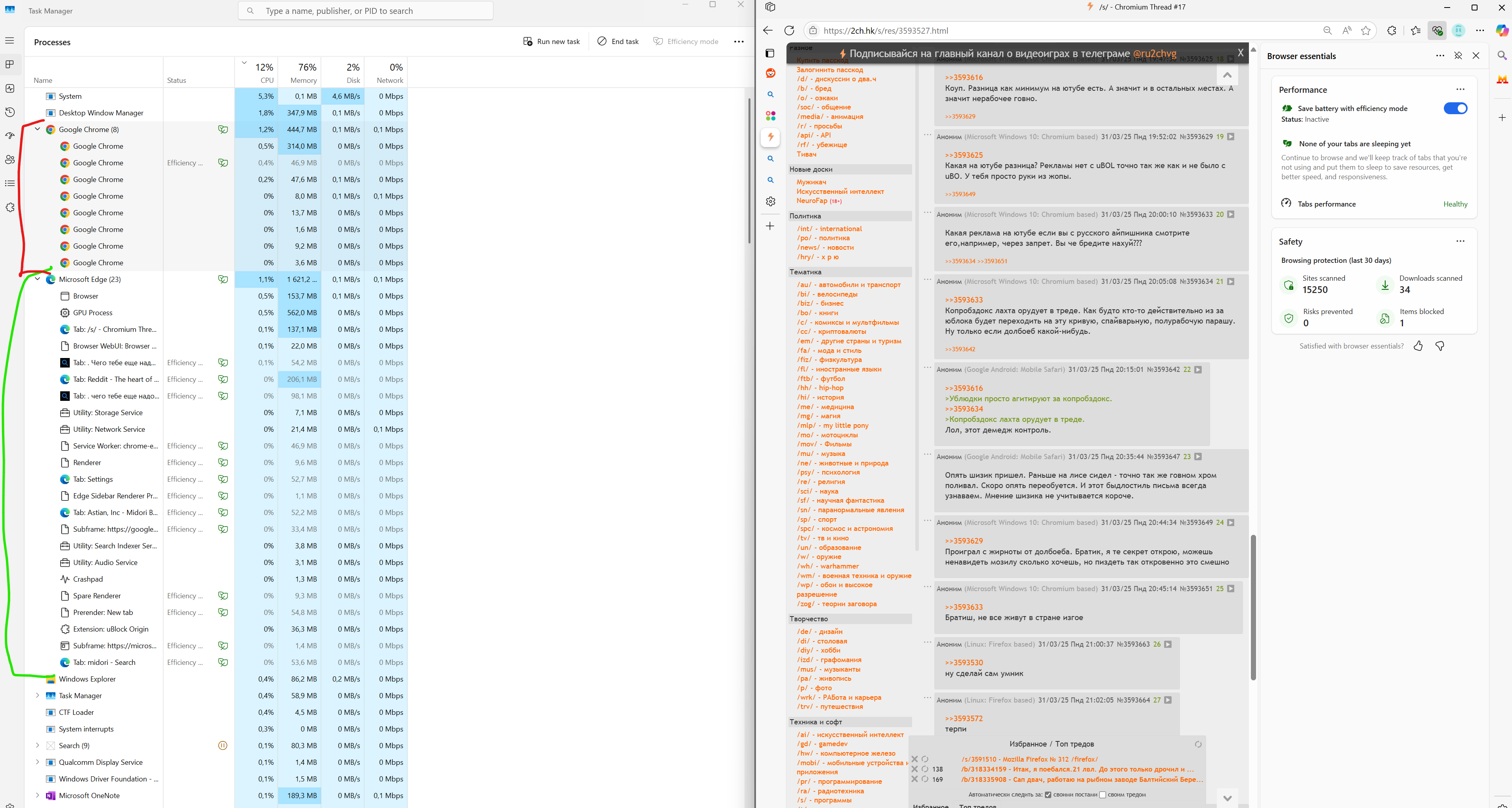This screenshot has height=808, width=1512.
Task: Unpin the Browser essentials pane
Action: click(x=1458, y=56)
